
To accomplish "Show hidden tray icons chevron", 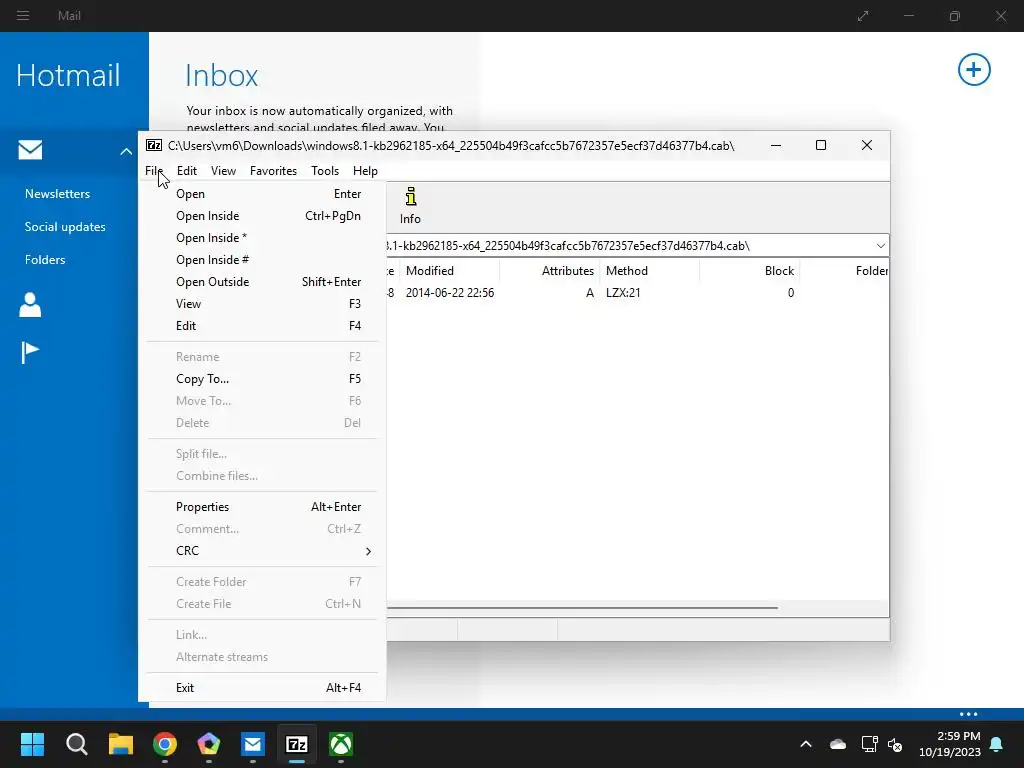I will click(806, 744).
